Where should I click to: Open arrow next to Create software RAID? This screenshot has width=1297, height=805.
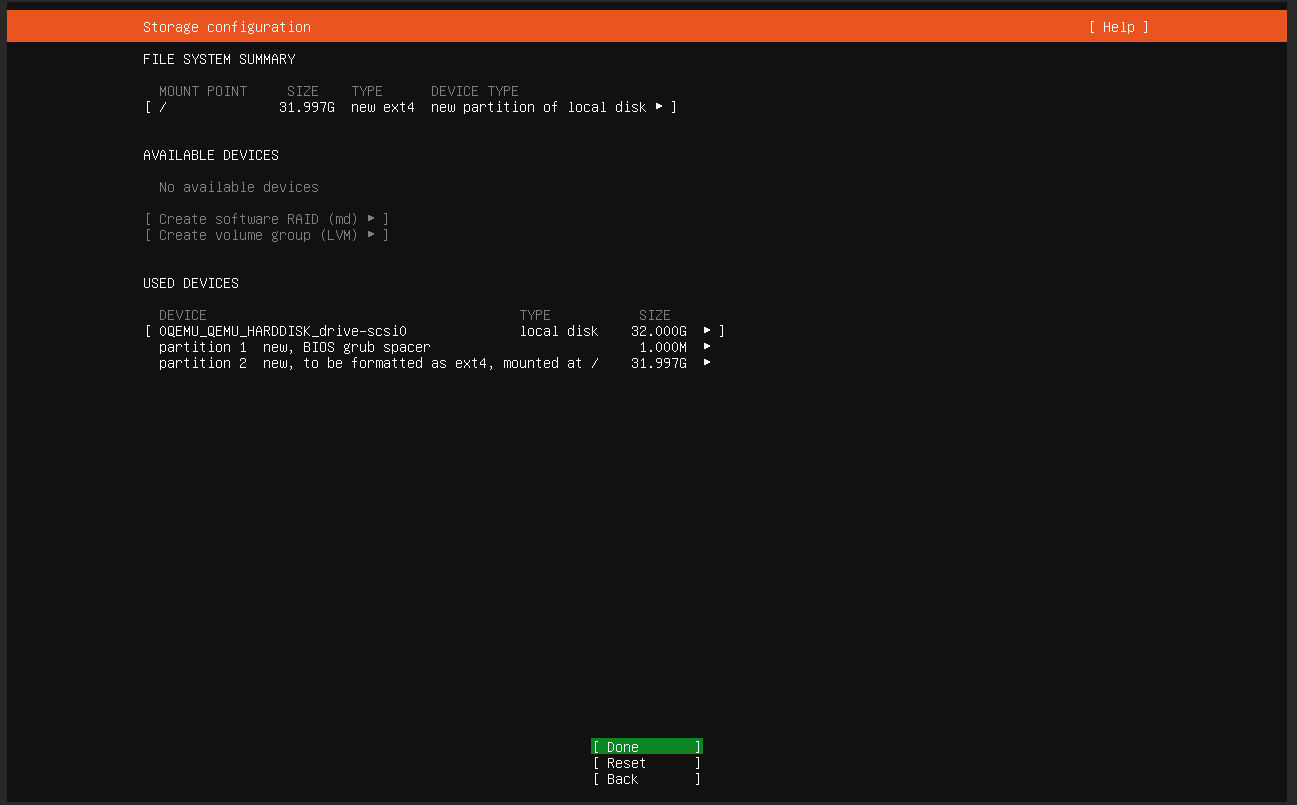(x=371, y=219)
